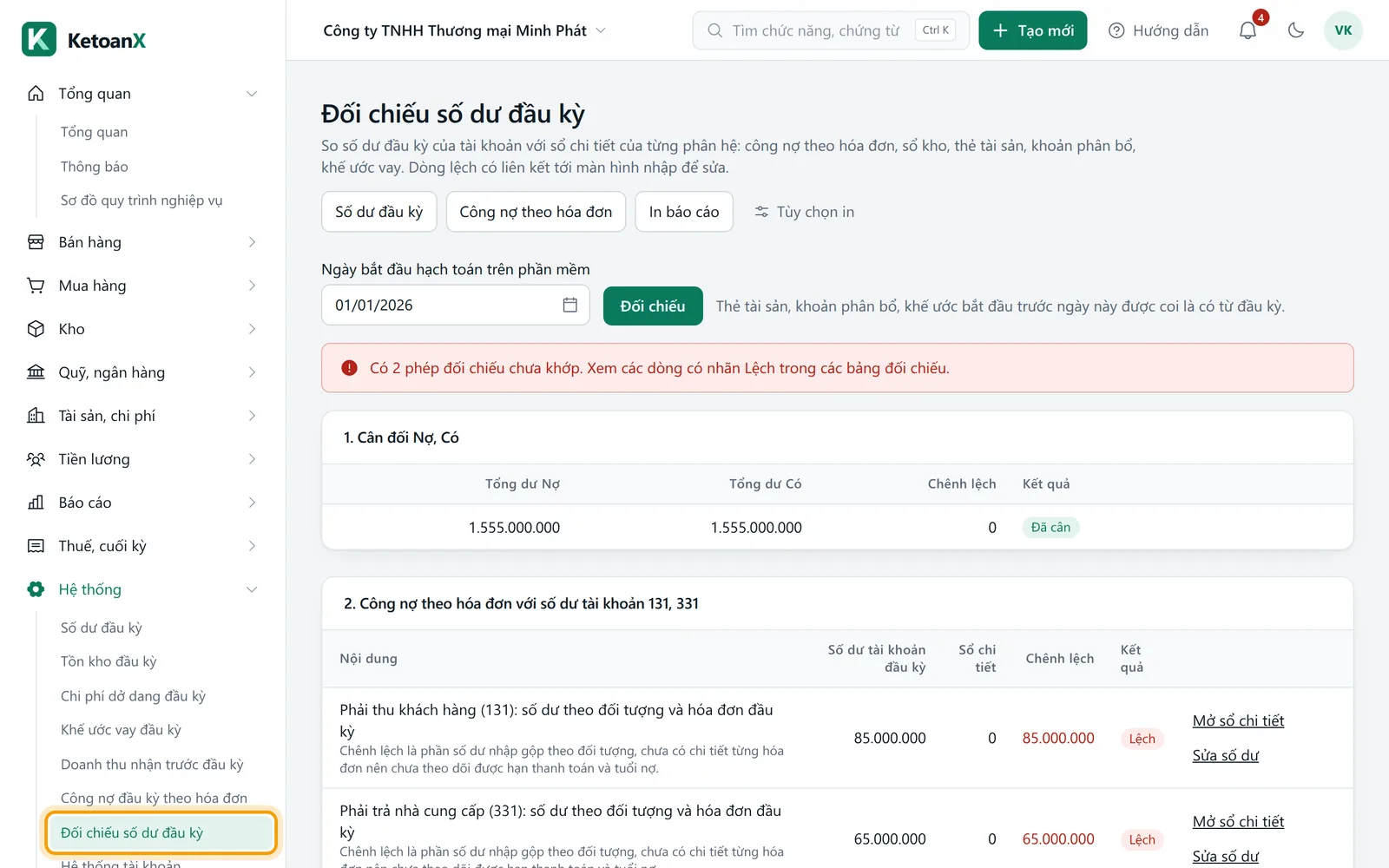This screenshot has width=1389, height=868.
Task: Open Mở sổ chi tiết for account 331
Action: (1238, 821)
